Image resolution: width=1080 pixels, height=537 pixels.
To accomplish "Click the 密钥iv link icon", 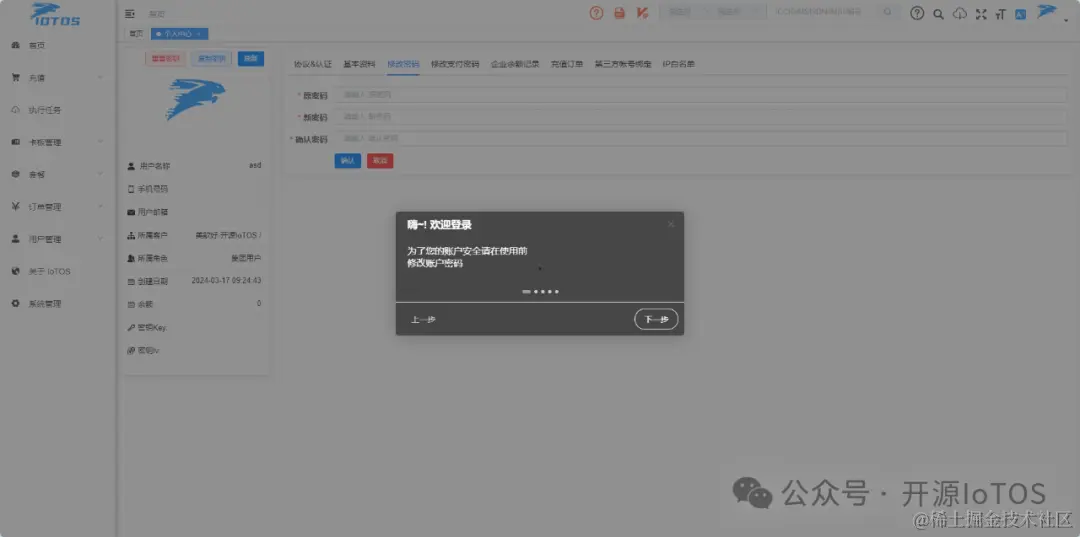I will tap(131, 350).
